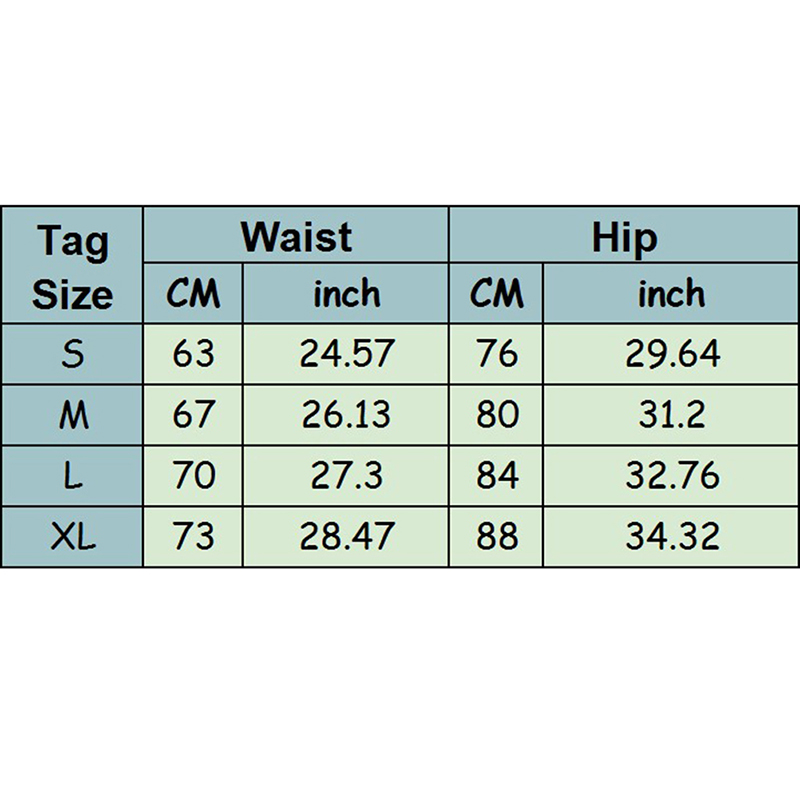
Task: Click the CM subheader under Waist
Action: (x=193, y=294)
